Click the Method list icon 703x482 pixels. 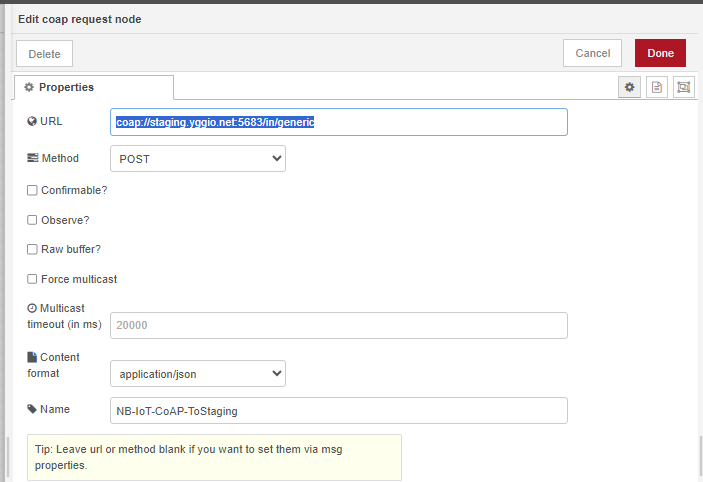32,158
